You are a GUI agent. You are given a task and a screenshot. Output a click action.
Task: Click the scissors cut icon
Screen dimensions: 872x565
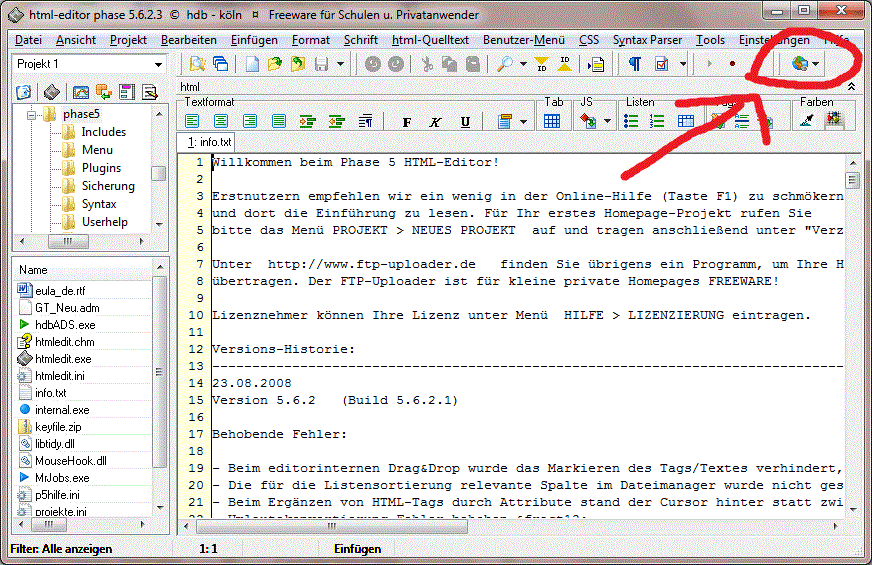pyautogui.click(x=427, y=64)
